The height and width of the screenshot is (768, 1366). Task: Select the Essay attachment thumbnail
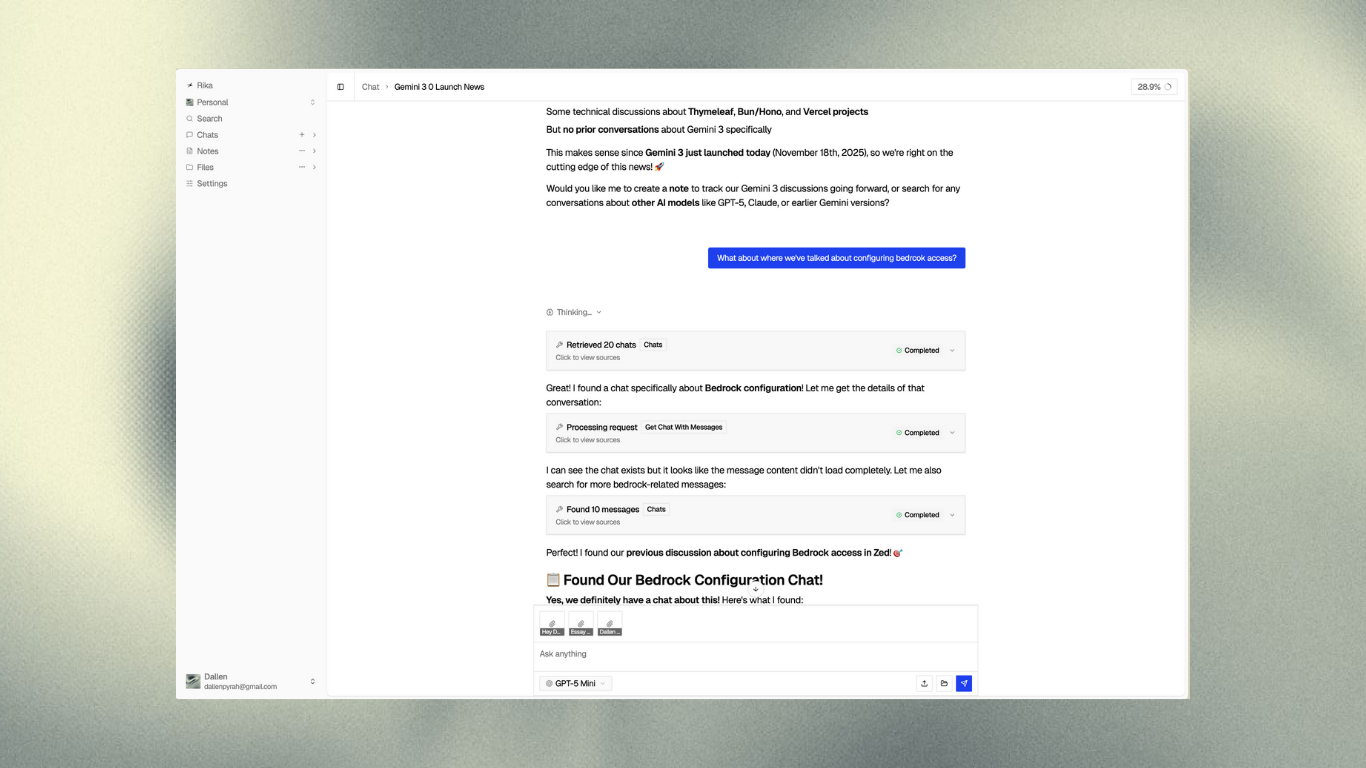tap(581, 625)
